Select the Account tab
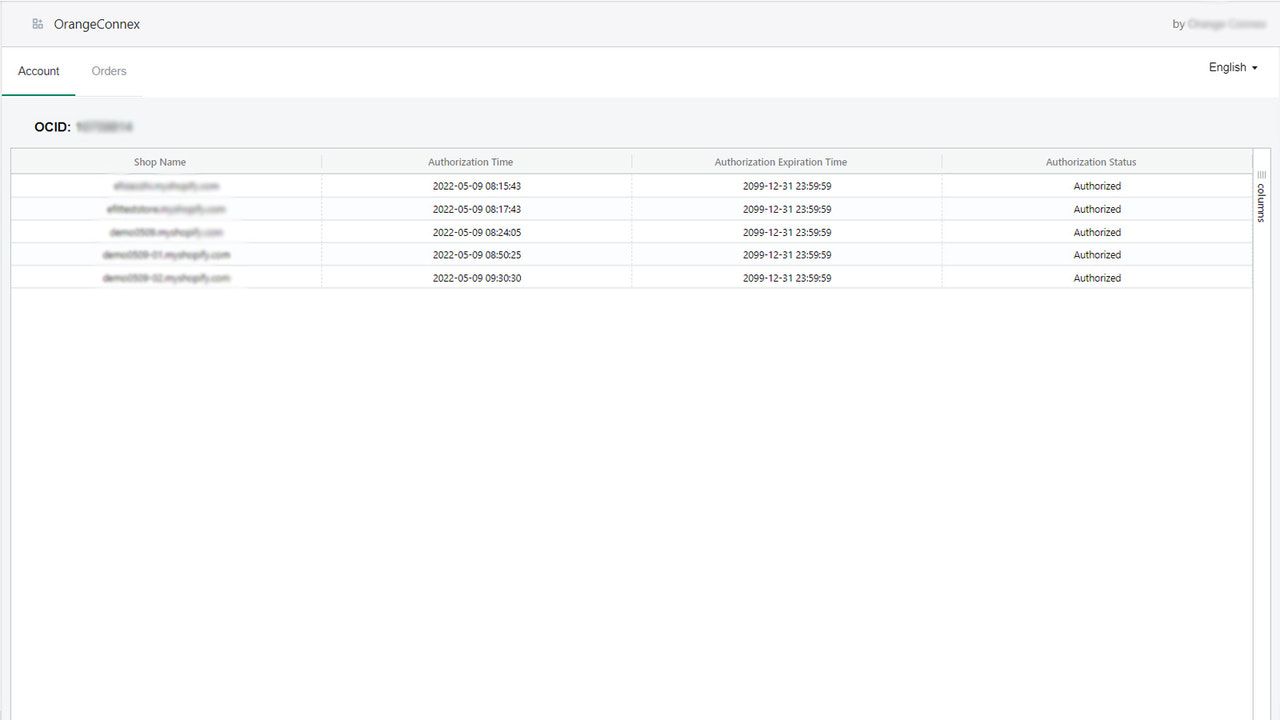The height and width of the screenshot is (720, 1280). (x=38, y=71)
